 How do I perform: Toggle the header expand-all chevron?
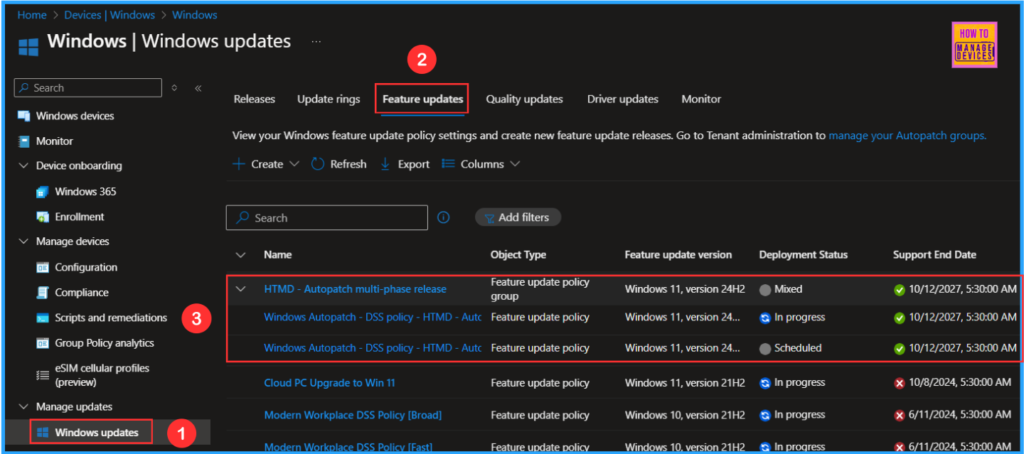[x=240, y=255]
